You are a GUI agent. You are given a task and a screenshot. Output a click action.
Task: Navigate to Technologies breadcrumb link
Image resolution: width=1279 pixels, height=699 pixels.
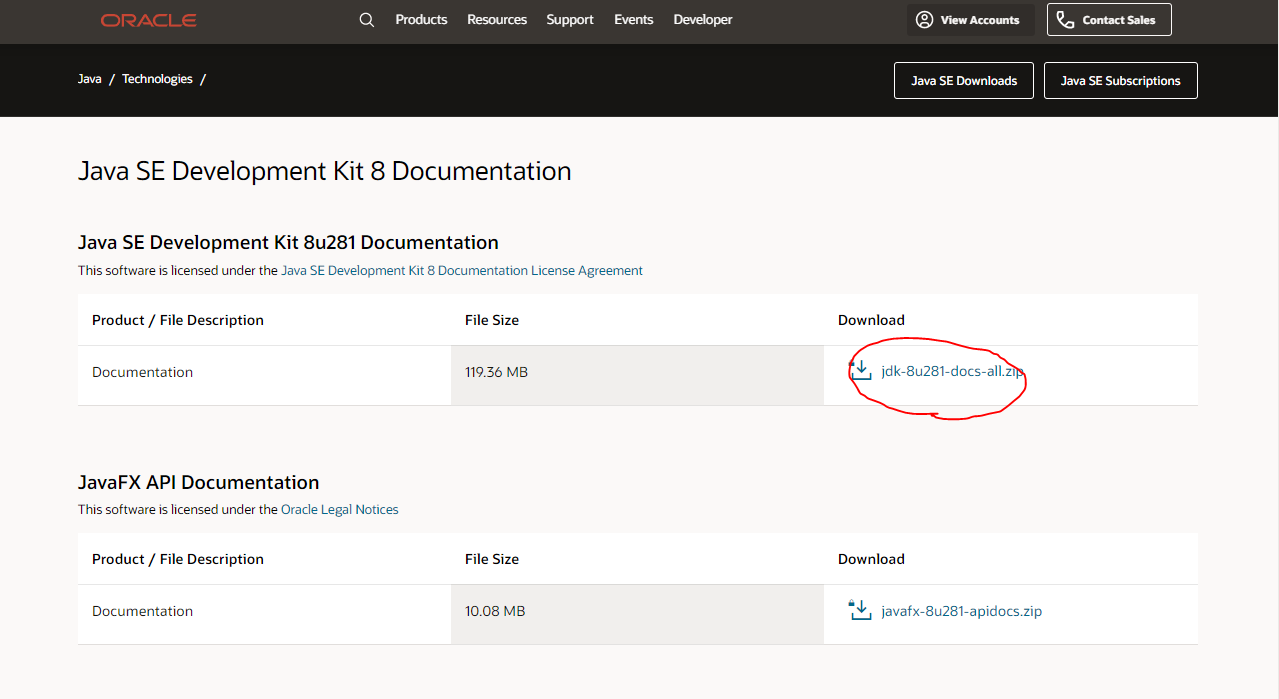click(x=157, y=79)
